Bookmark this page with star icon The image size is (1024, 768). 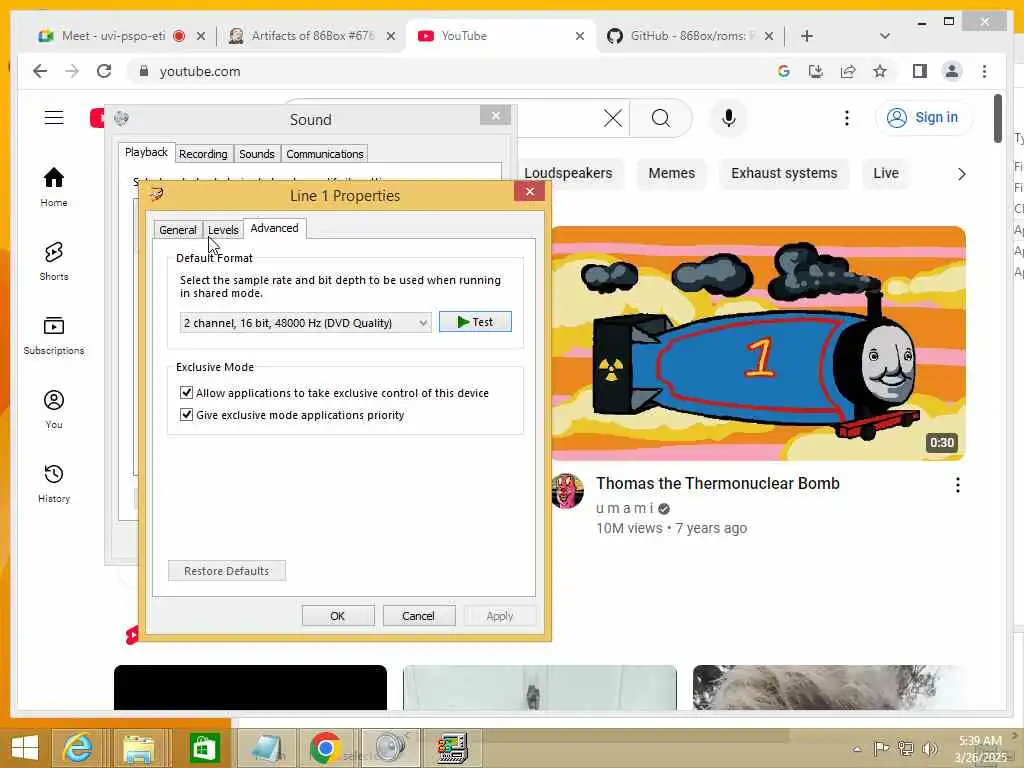point(880,71)
